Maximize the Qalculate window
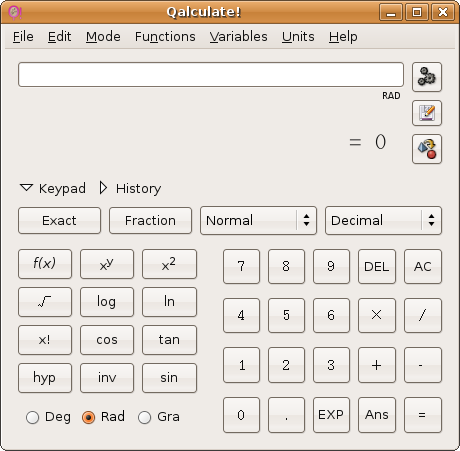Image resolution: width=460 pixels, height=451 pixels. (417, 12)
